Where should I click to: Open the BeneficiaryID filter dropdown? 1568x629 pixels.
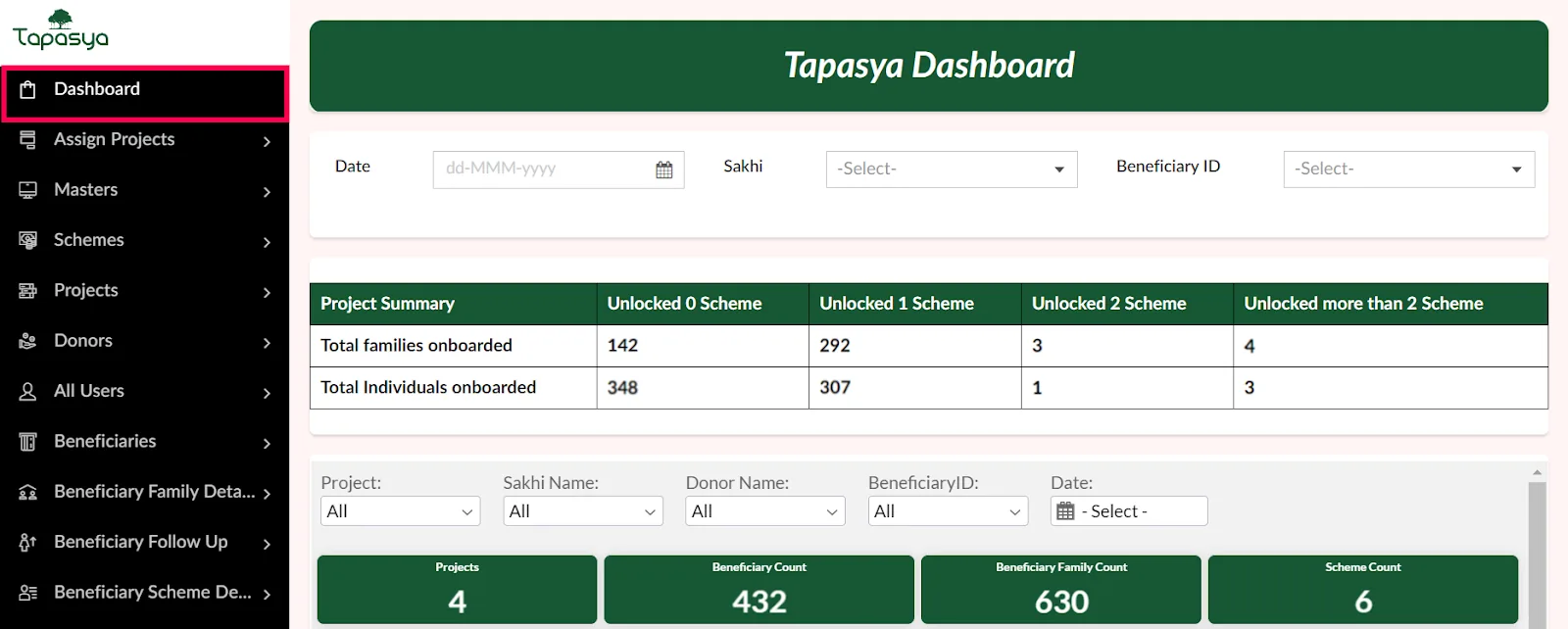[948, 511]
